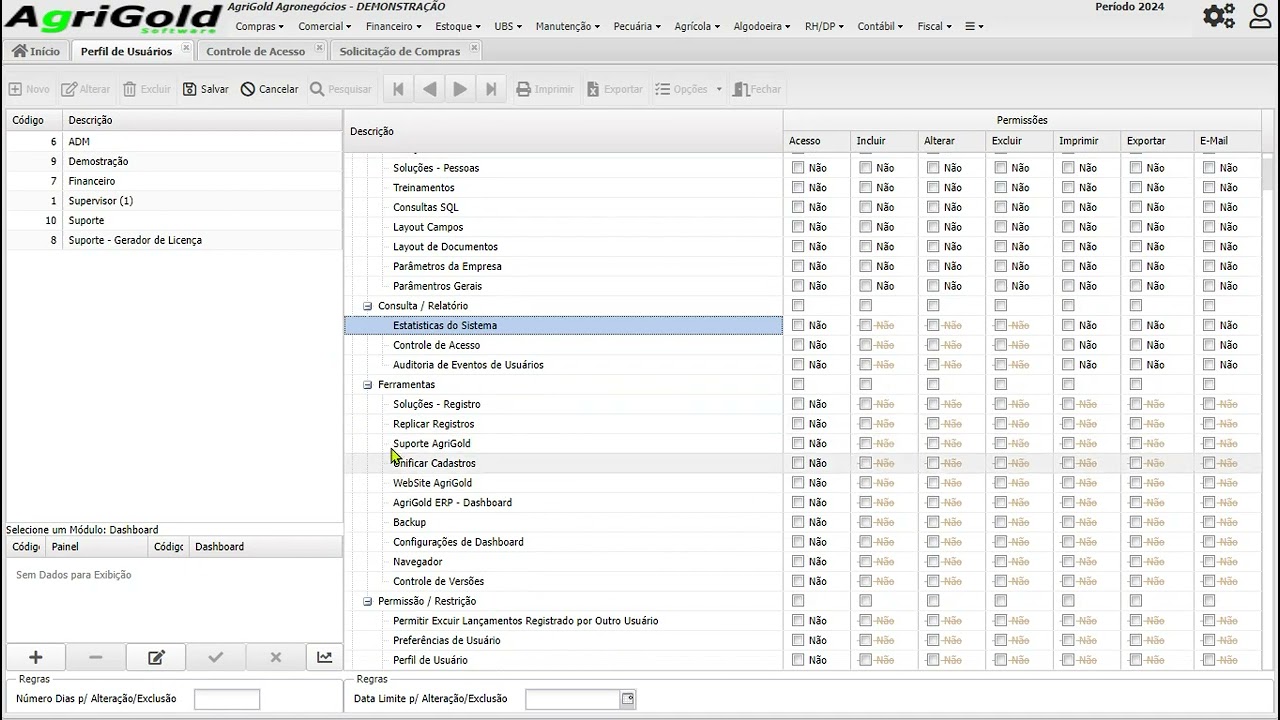Jump to the last record
Screen dimensions: 1280x720
491,89
